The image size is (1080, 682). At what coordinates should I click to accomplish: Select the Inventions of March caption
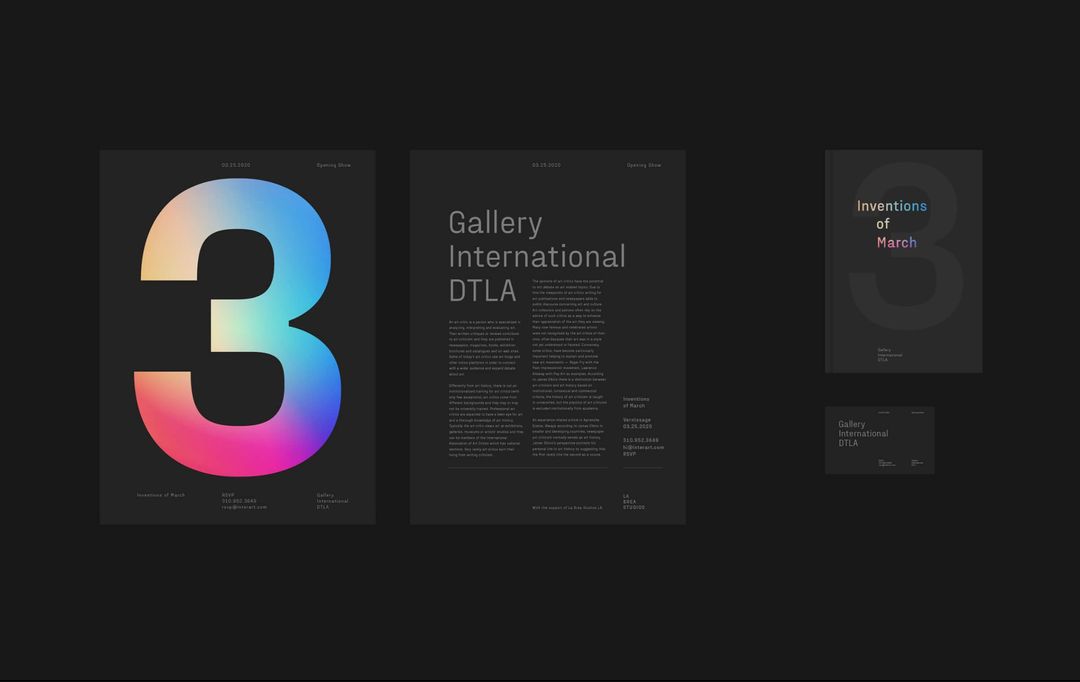click(x=161, y=495)
